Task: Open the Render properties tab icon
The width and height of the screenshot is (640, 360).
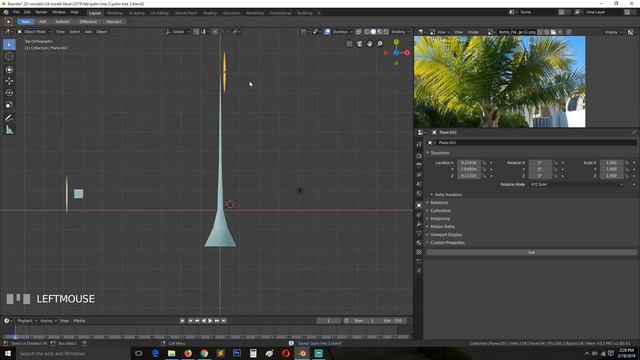Action: pos(419,156)
